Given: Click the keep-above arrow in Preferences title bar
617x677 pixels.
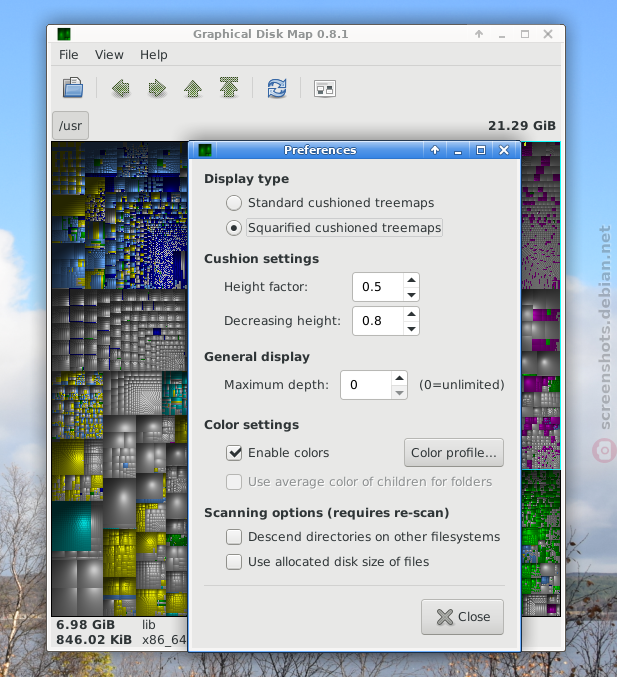Looking at the screenshot, I should [435, 150].
